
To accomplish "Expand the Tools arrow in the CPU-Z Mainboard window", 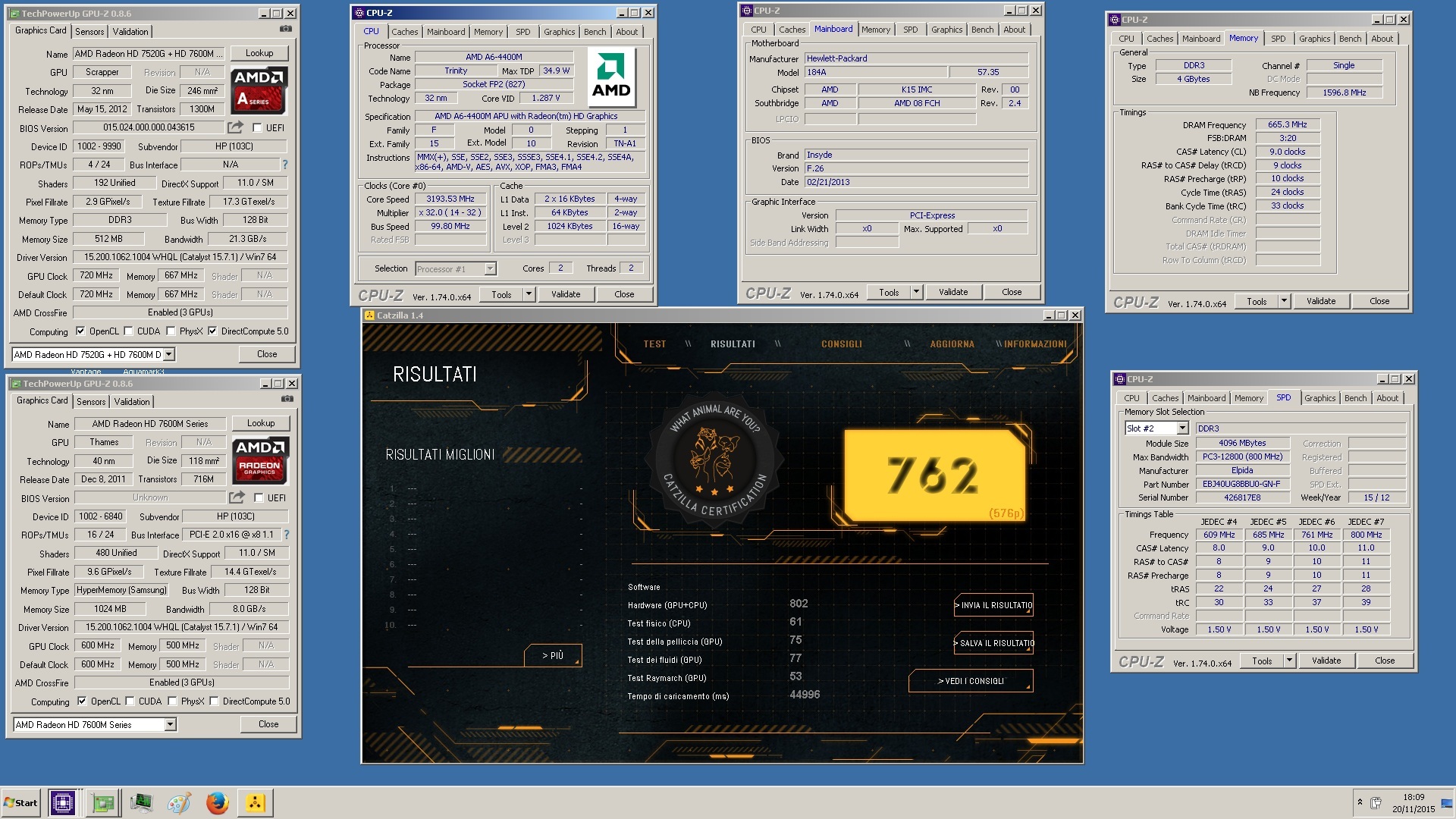I will (x=916, y=292).
